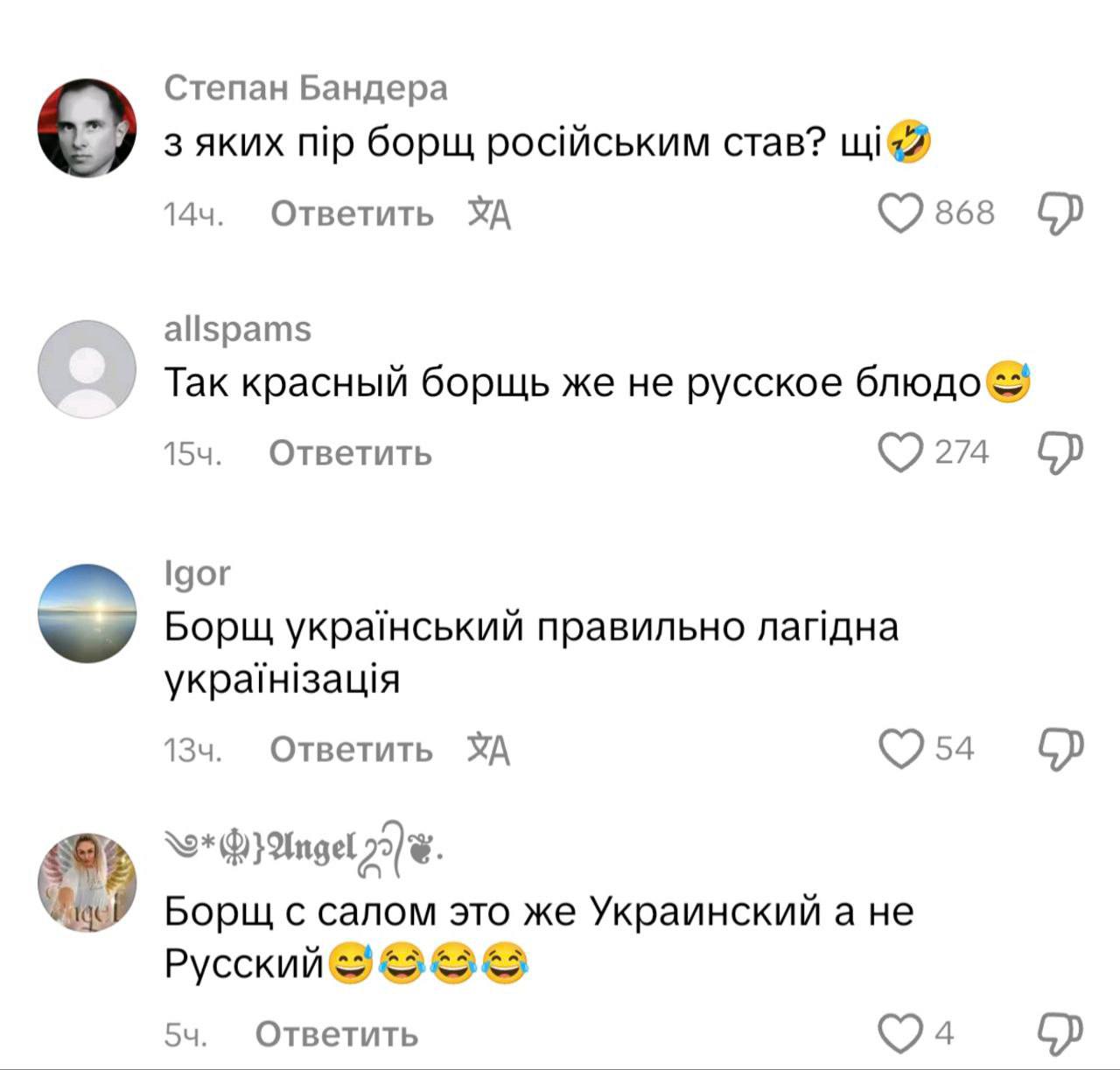Screen dimensions: 1120x1070
Task: Dislike the comment with 868 likes
Action: point(1060,213)
